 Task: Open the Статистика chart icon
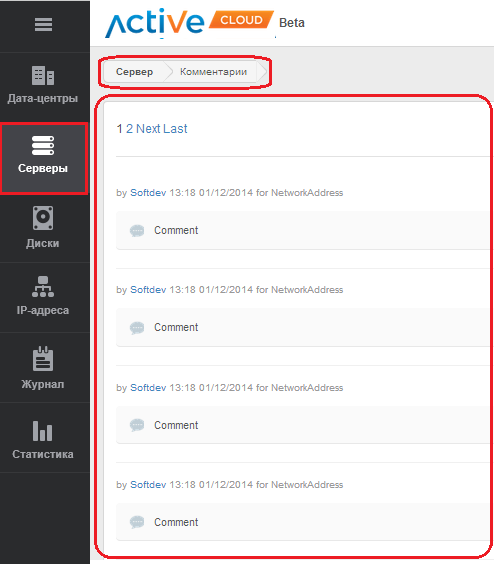click(x=42, y=431)
